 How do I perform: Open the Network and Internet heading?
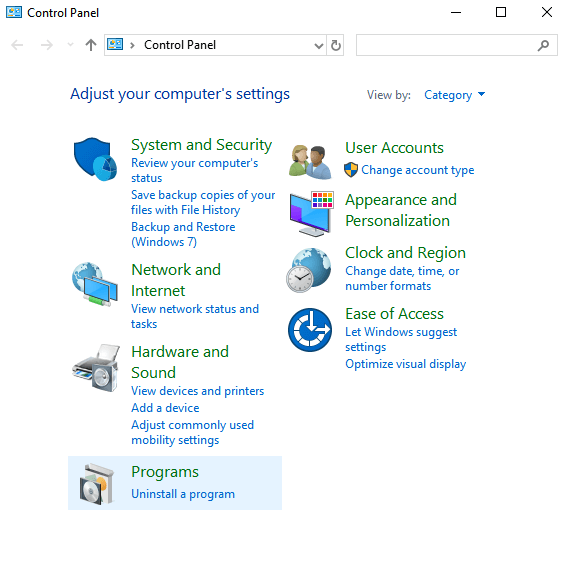(176, 280)
